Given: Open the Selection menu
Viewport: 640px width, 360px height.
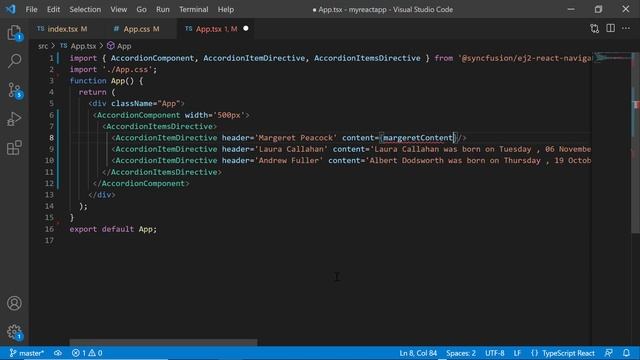Looking at the screenshot, I should (x=85, y=9).
